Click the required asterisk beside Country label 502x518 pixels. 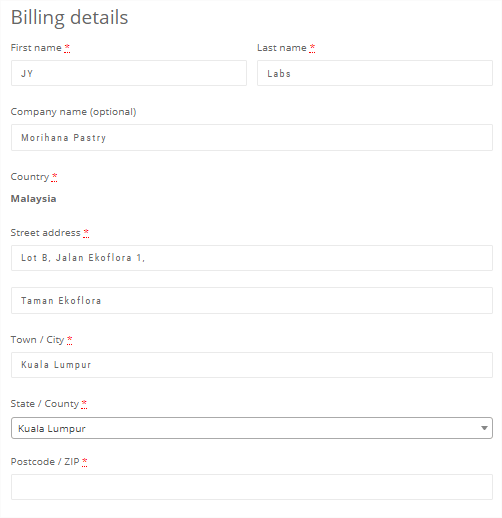[54, 177]
